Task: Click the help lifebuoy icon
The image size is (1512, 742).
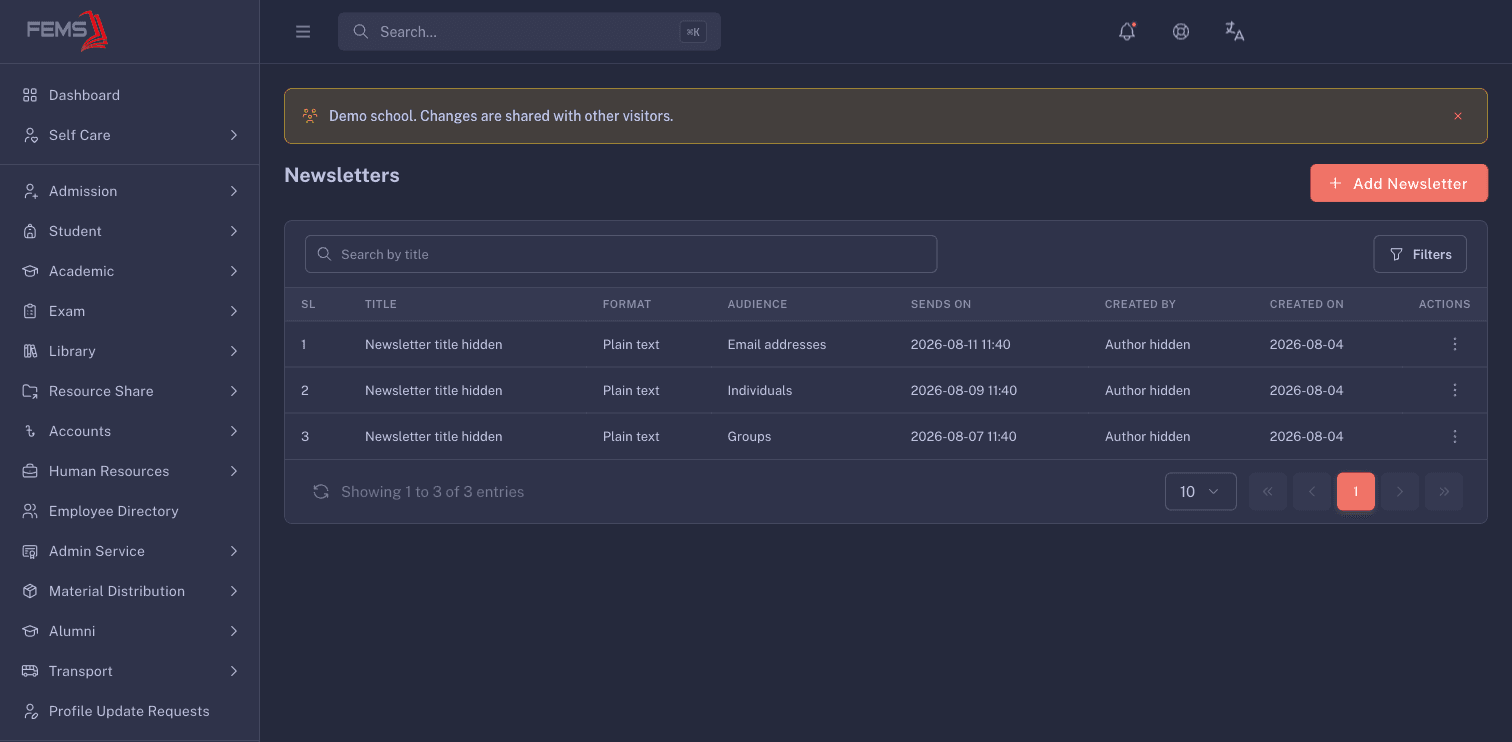Action: coord(1181,32)
